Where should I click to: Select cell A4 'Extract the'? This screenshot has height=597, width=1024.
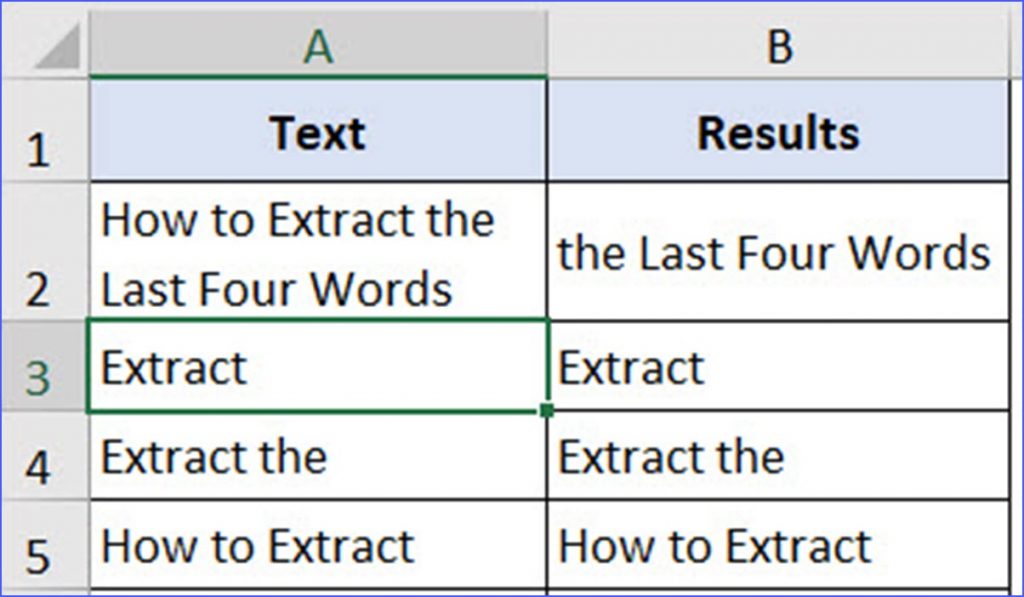pyautogui.click(x=318, y=456)
